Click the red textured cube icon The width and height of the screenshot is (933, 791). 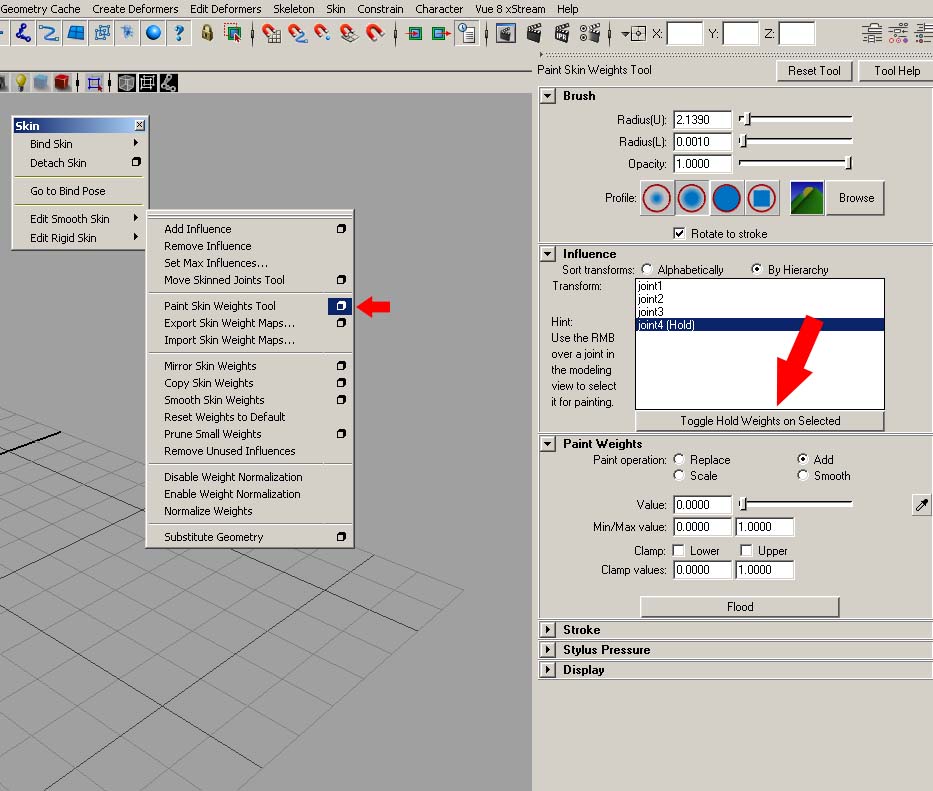(62, 83)
